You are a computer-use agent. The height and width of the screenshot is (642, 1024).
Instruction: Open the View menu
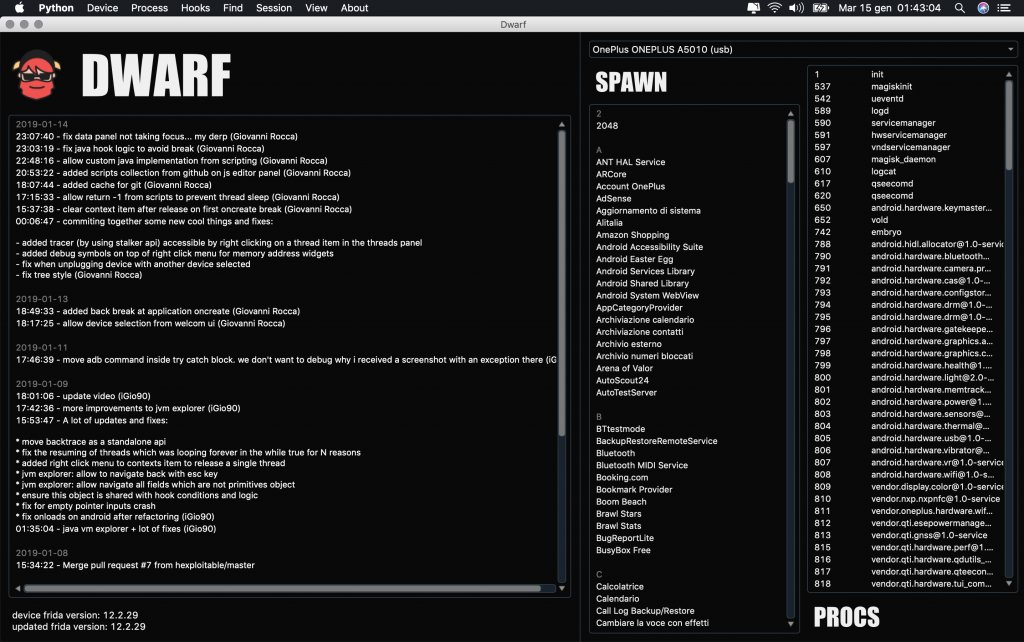click(316, 8)
